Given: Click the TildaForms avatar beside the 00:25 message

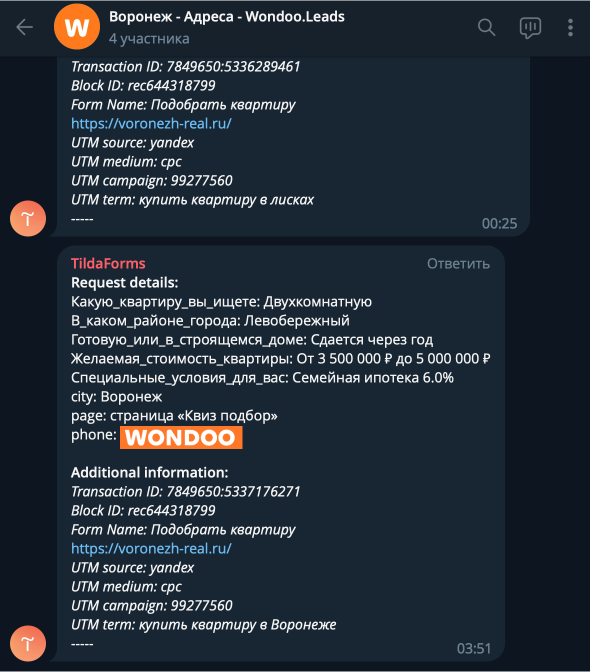Looking at the screenshot, I should (28, 219).
